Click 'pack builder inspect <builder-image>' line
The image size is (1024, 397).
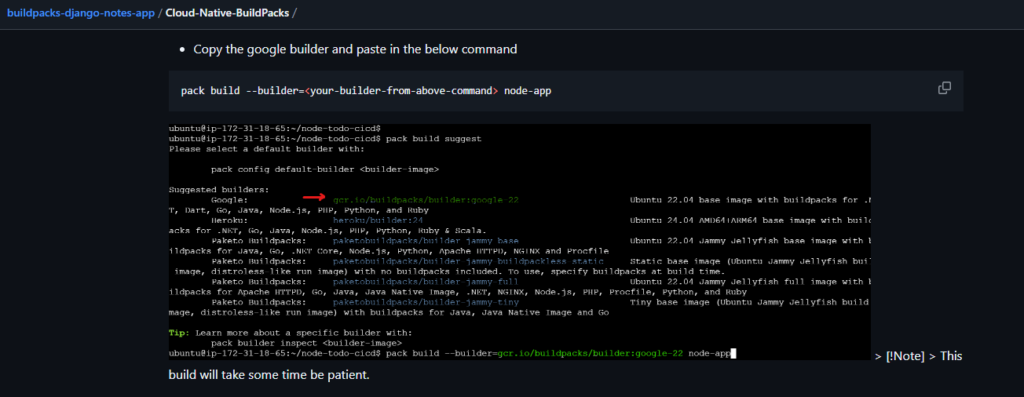pos(306,343)
